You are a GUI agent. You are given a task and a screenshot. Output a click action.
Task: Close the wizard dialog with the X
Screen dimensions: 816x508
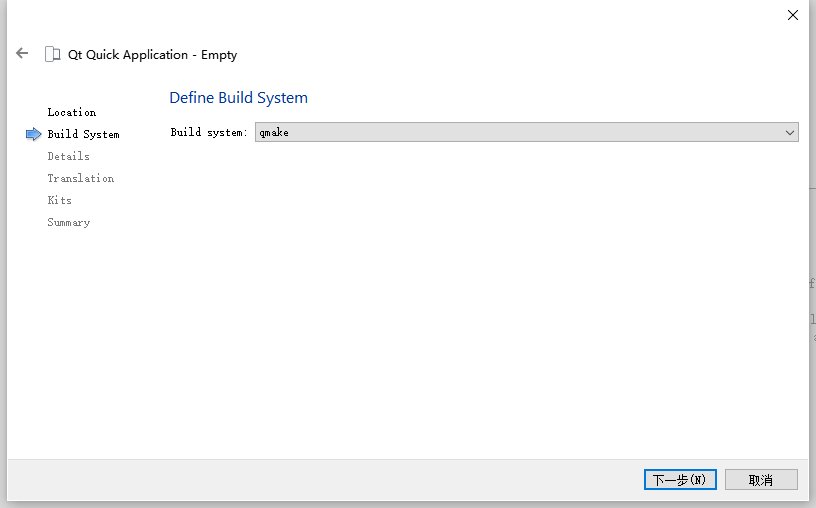[793, 15]
